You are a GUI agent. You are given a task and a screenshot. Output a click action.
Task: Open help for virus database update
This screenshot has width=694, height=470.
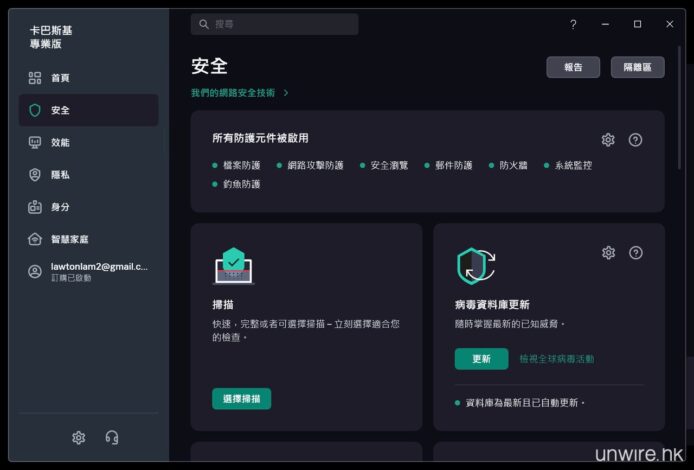coord(635,253)
